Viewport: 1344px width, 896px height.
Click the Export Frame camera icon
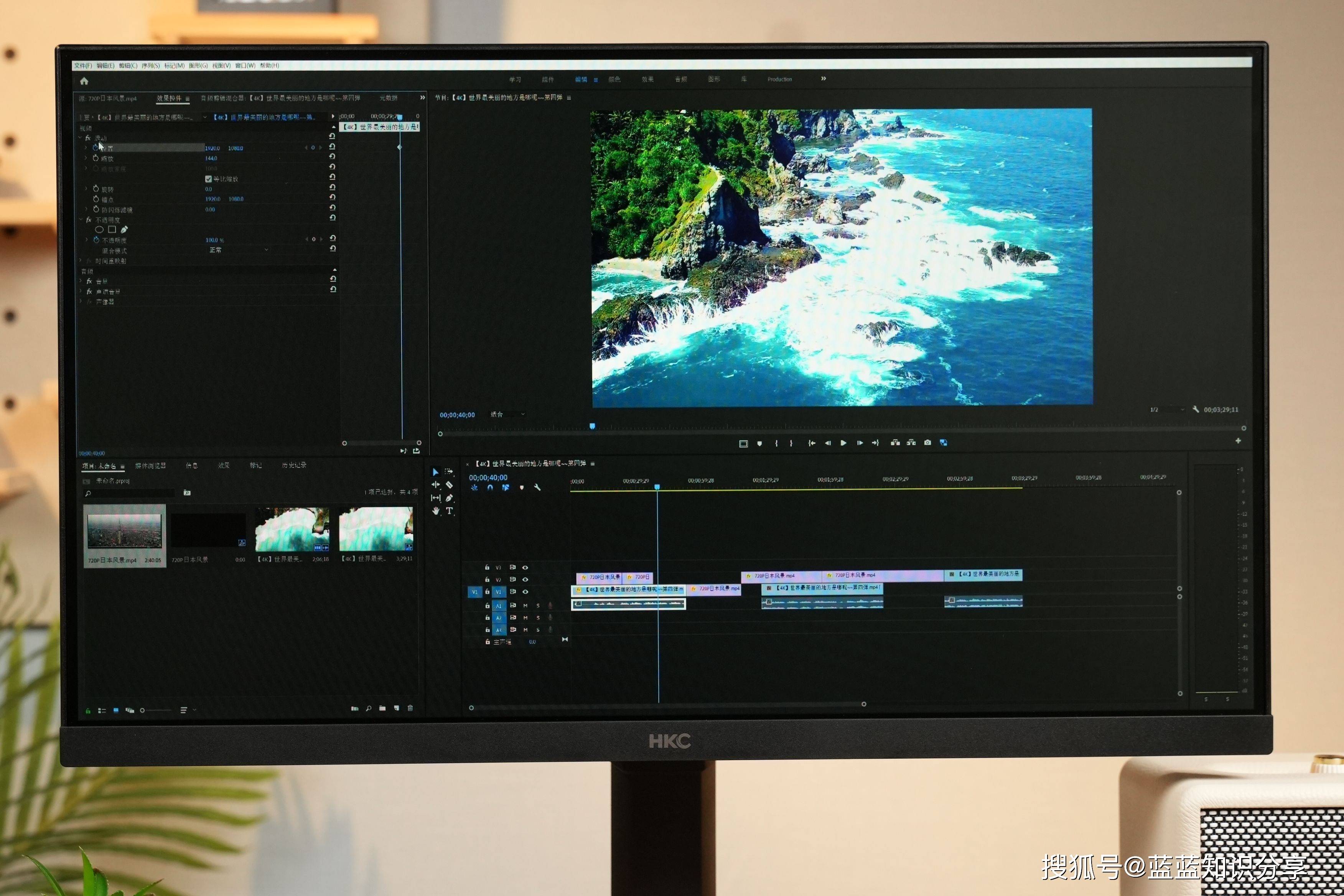pos(927,442)
